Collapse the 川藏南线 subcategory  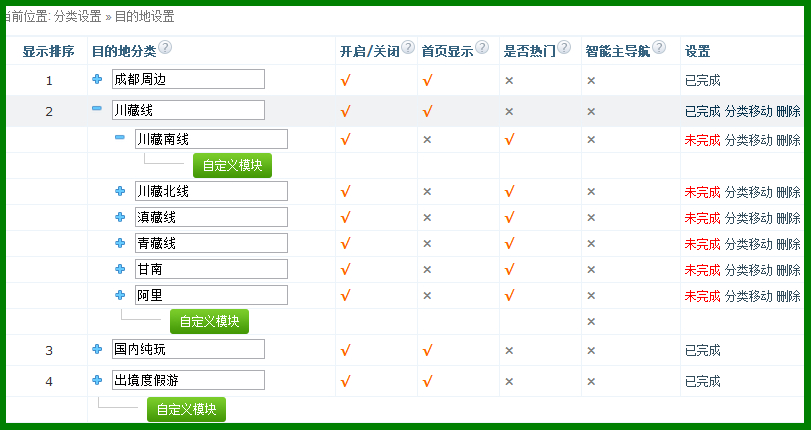tap(120, 138)
